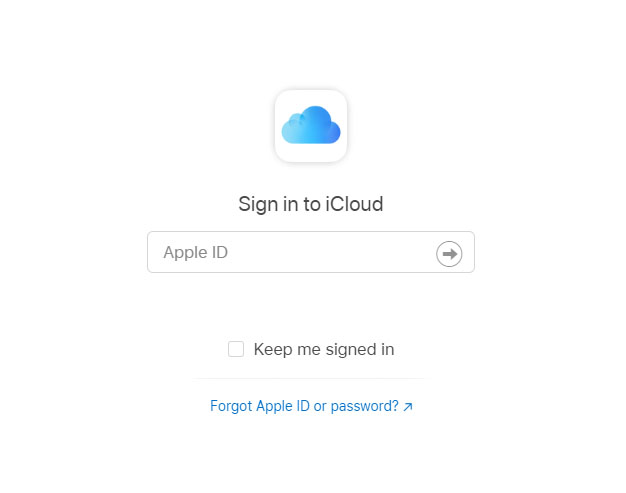Click the arrow button to continue sign-in
Viewport: 626px width, 493px height.
click(449, 253)
